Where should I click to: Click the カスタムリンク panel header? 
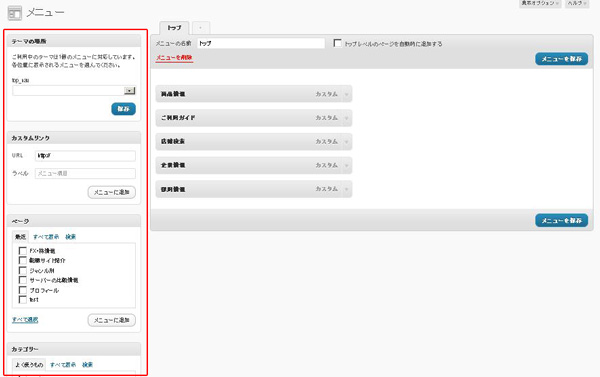(74, 138)
